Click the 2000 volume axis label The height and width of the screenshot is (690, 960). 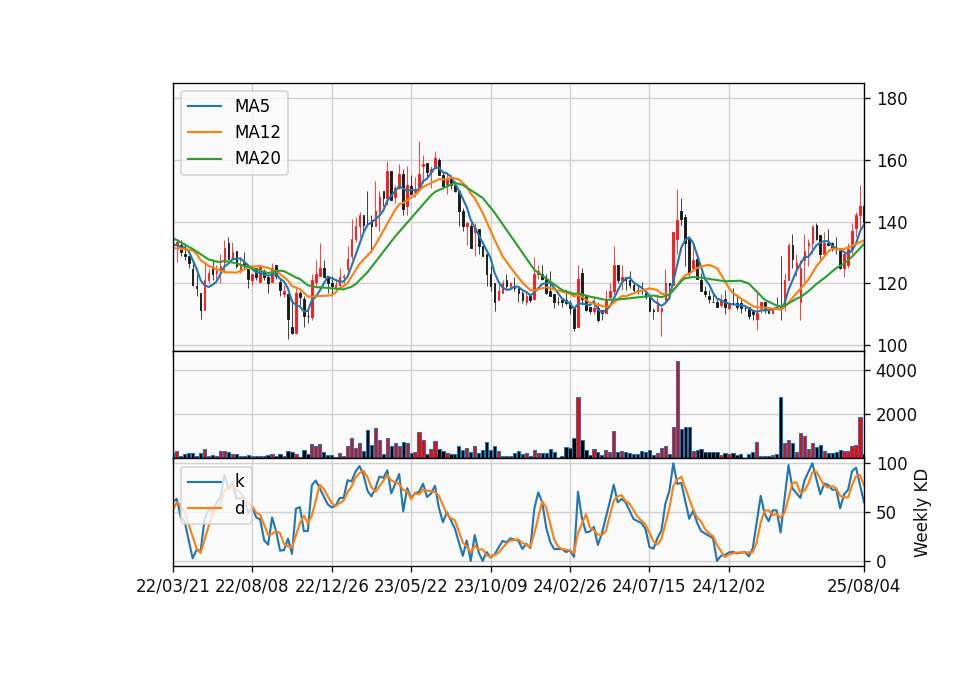pos(897,415)
